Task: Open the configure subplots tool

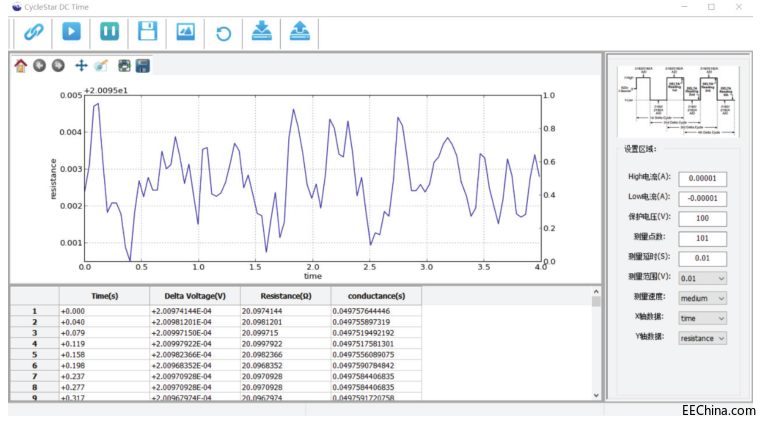Action: pos(124,66)
